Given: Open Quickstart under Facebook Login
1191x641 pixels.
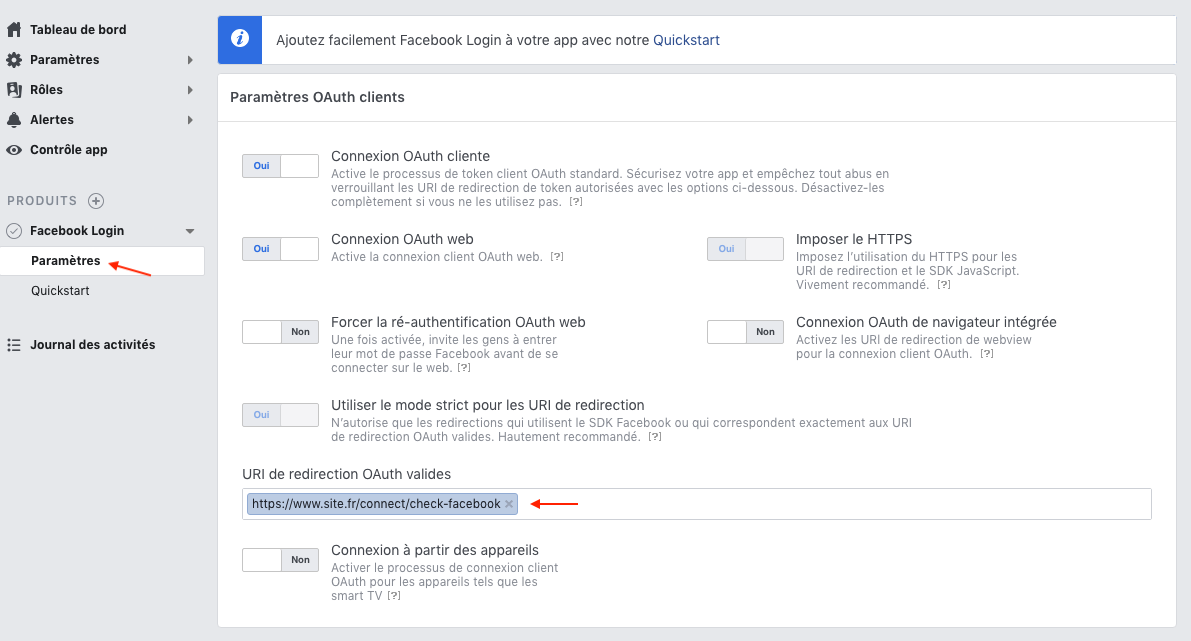Looking at the screenshot, I should [x=60, y=291].
